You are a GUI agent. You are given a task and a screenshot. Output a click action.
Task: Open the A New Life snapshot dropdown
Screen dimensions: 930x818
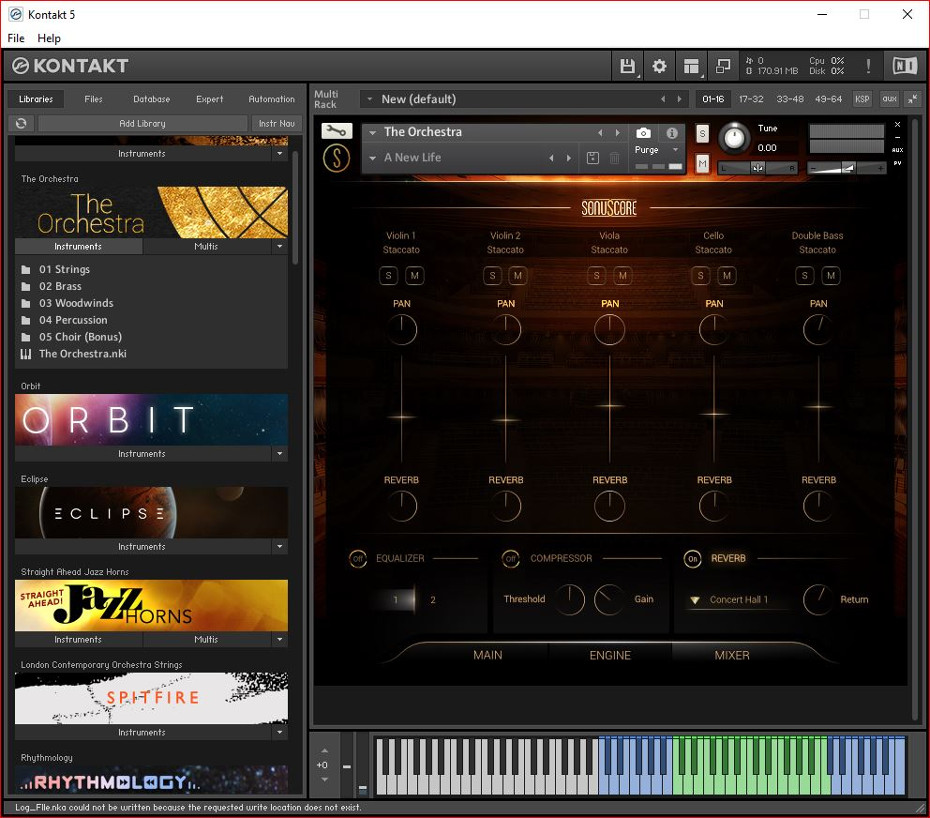(x=372, y=158)
